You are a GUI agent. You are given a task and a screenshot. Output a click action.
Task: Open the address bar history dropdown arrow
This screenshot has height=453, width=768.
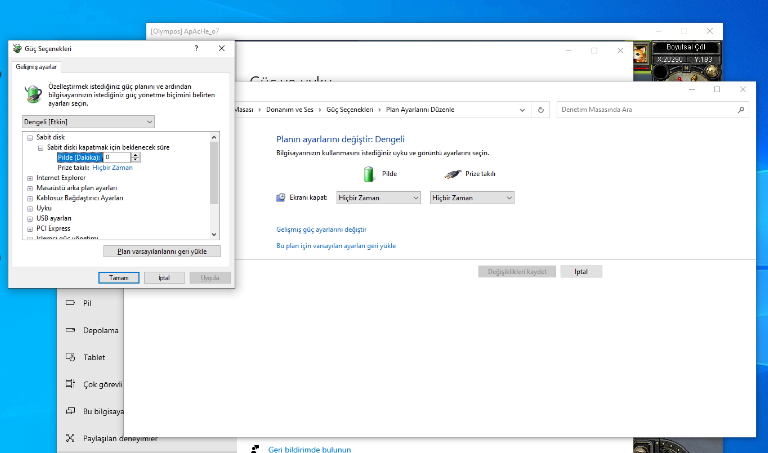click(522, 110)
